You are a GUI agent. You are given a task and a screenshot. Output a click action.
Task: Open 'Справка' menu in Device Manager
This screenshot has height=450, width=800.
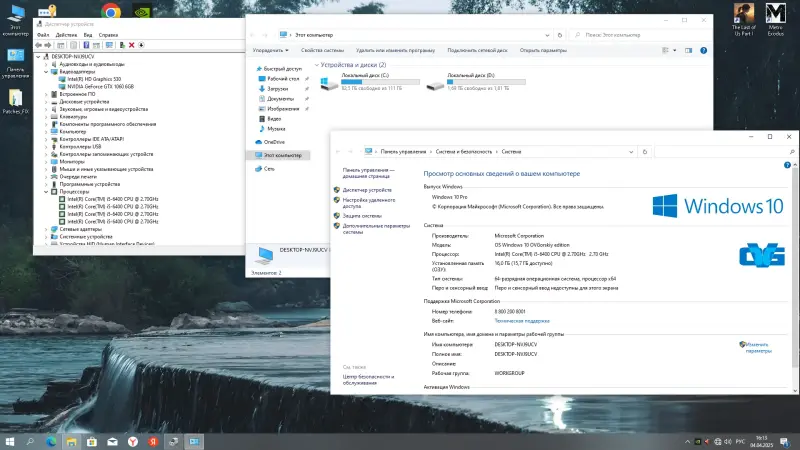[x=108, y=35]
